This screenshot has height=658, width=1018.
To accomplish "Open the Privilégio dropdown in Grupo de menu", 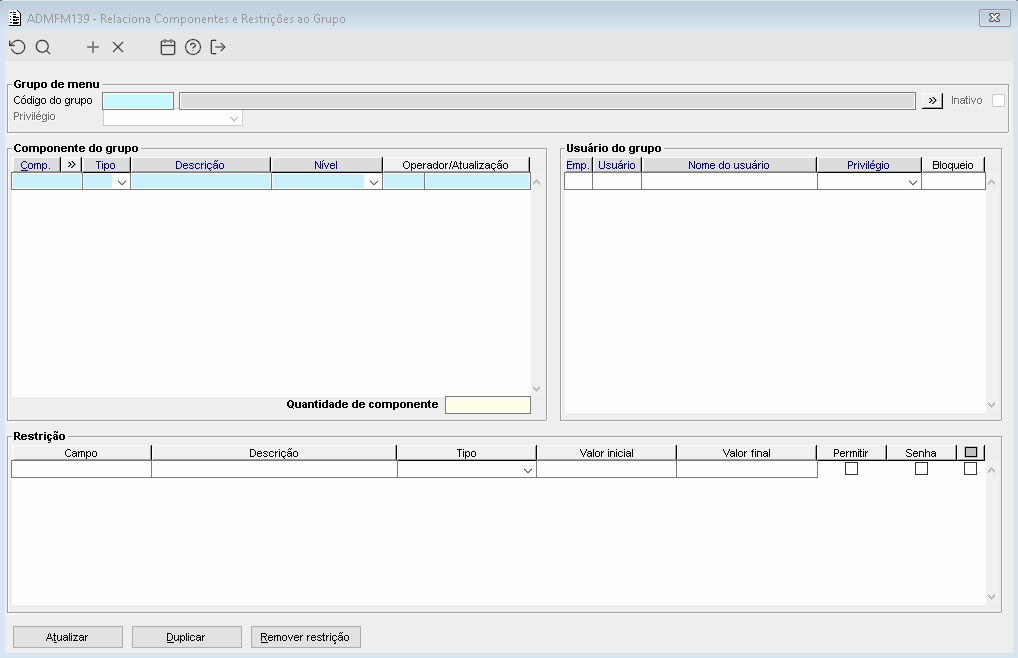I will (x=234, y=118).
